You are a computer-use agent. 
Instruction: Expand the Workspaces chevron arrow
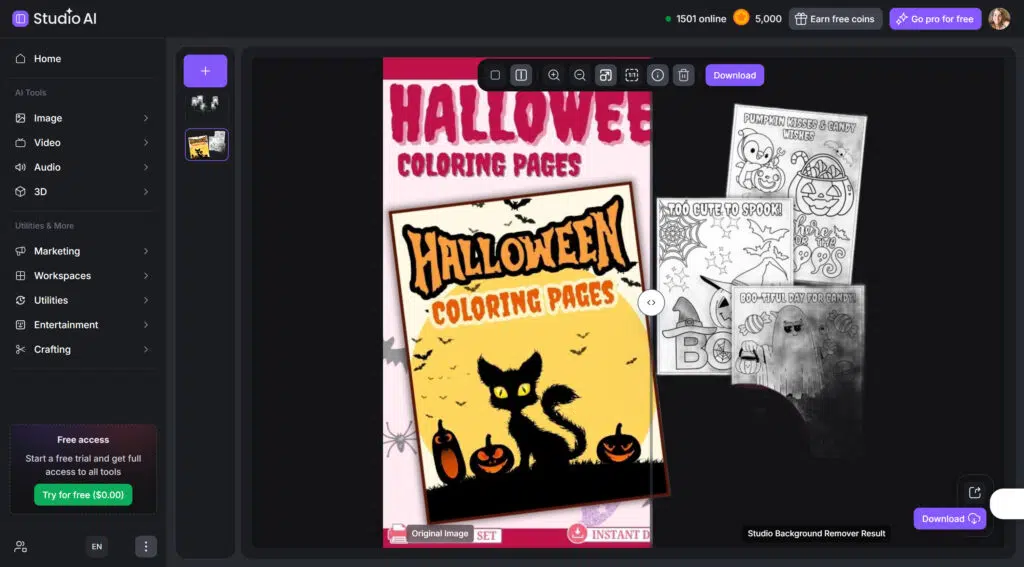146,276
